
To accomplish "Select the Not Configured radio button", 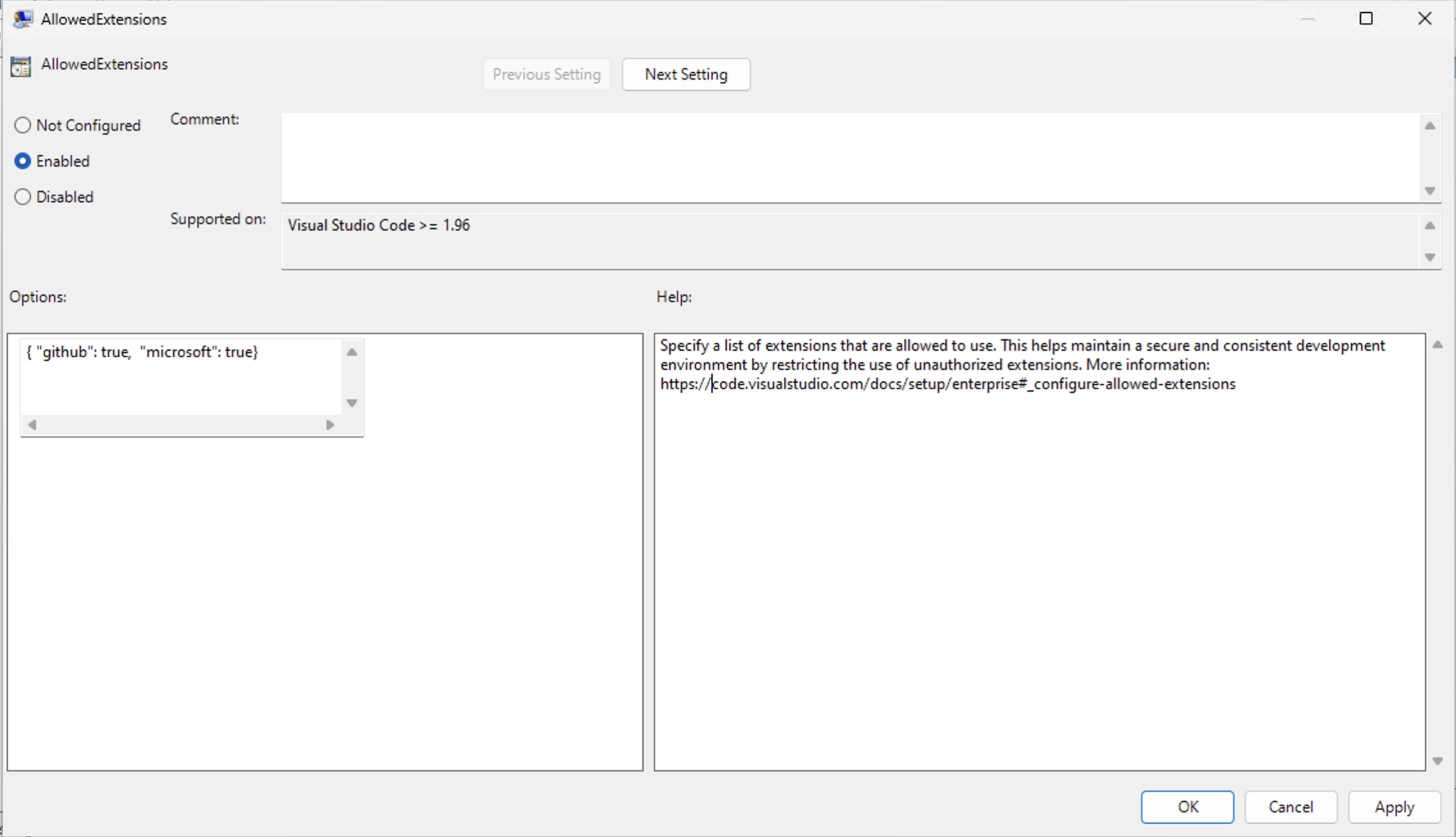I will click(22, 125).
